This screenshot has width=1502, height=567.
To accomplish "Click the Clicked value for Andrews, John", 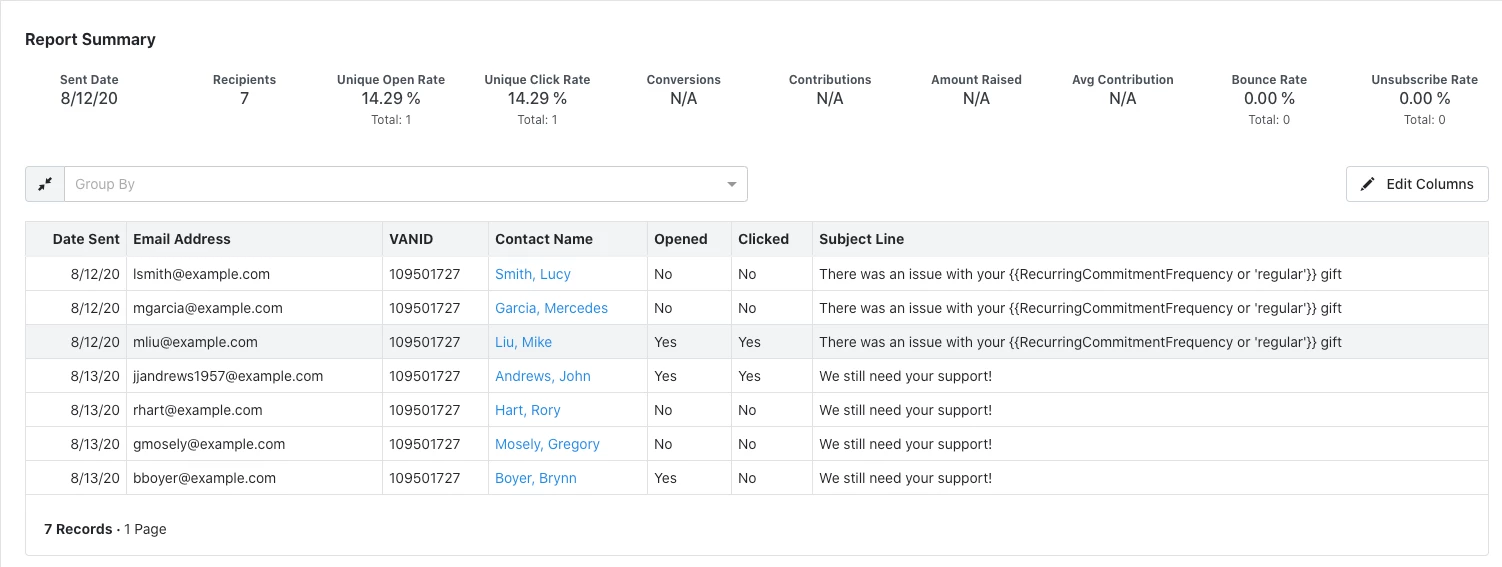I will pos(749,376).
